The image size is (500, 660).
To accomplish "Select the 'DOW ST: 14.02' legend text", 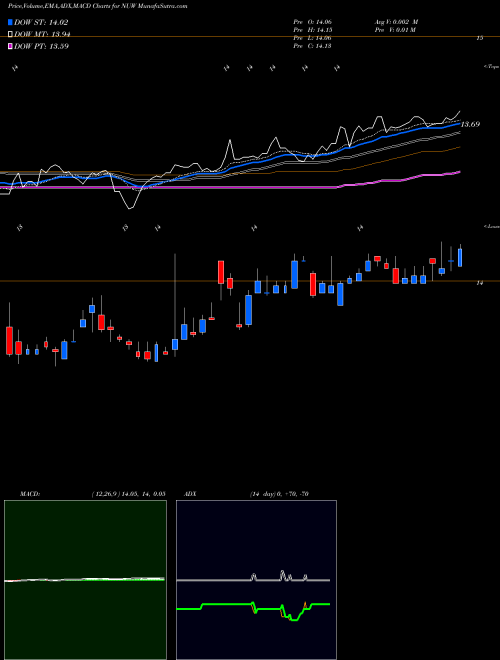I will (41, 22).
